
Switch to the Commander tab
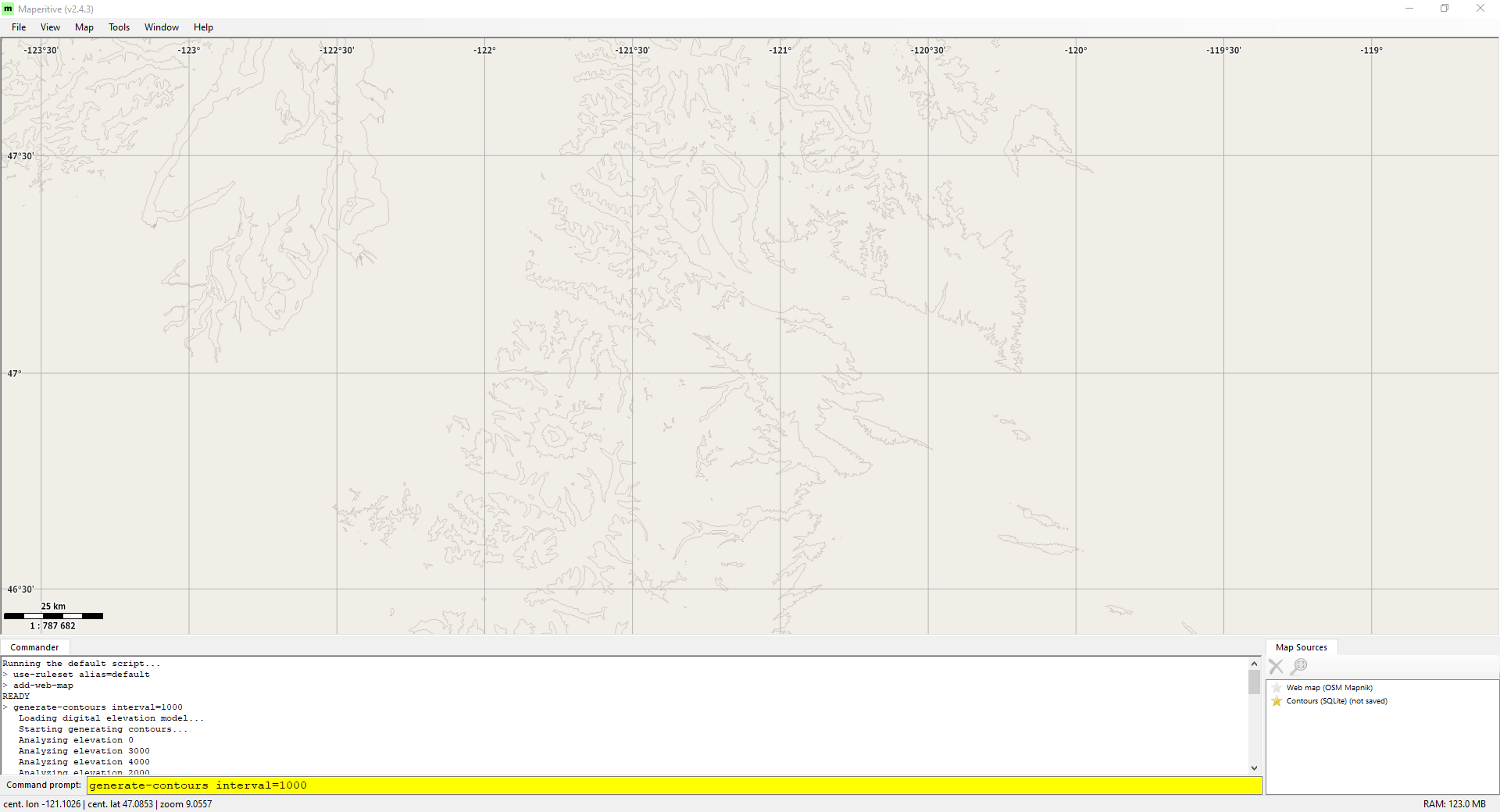(34, 647)
